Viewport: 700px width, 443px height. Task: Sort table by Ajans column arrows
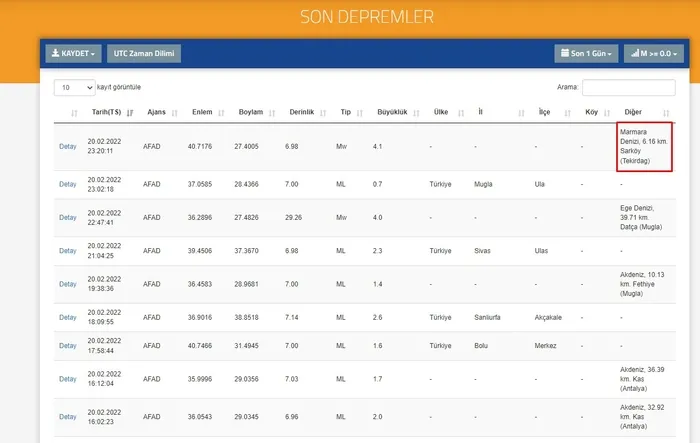pos(175,113)
